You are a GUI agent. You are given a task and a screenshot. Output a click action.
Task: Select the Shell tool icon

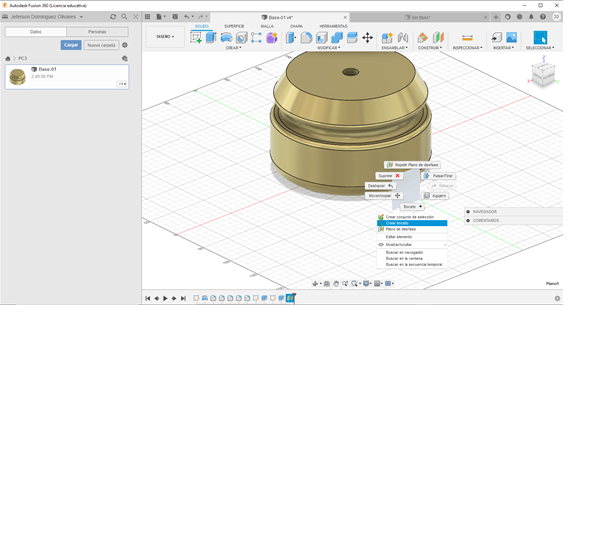(x=321, y=38)
